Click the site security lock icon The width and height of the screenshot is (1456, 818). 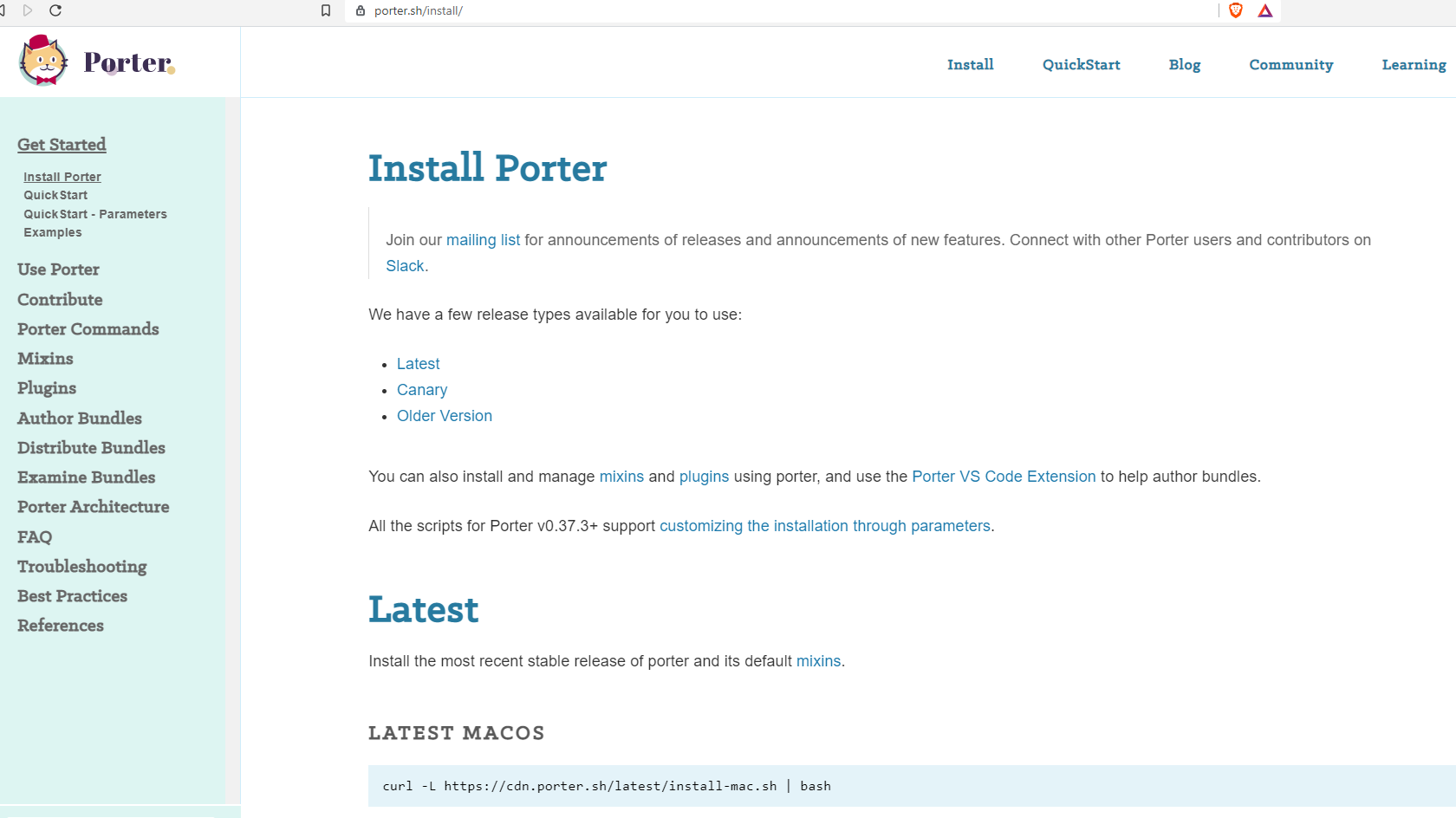359,11
